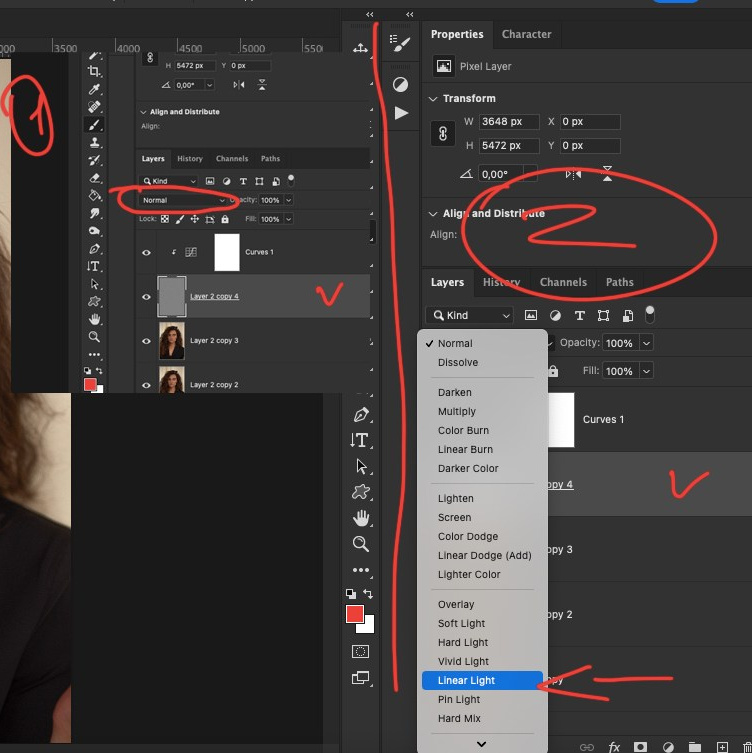
Task: Select the Paint Bucket tool
Action: point(94,195)
